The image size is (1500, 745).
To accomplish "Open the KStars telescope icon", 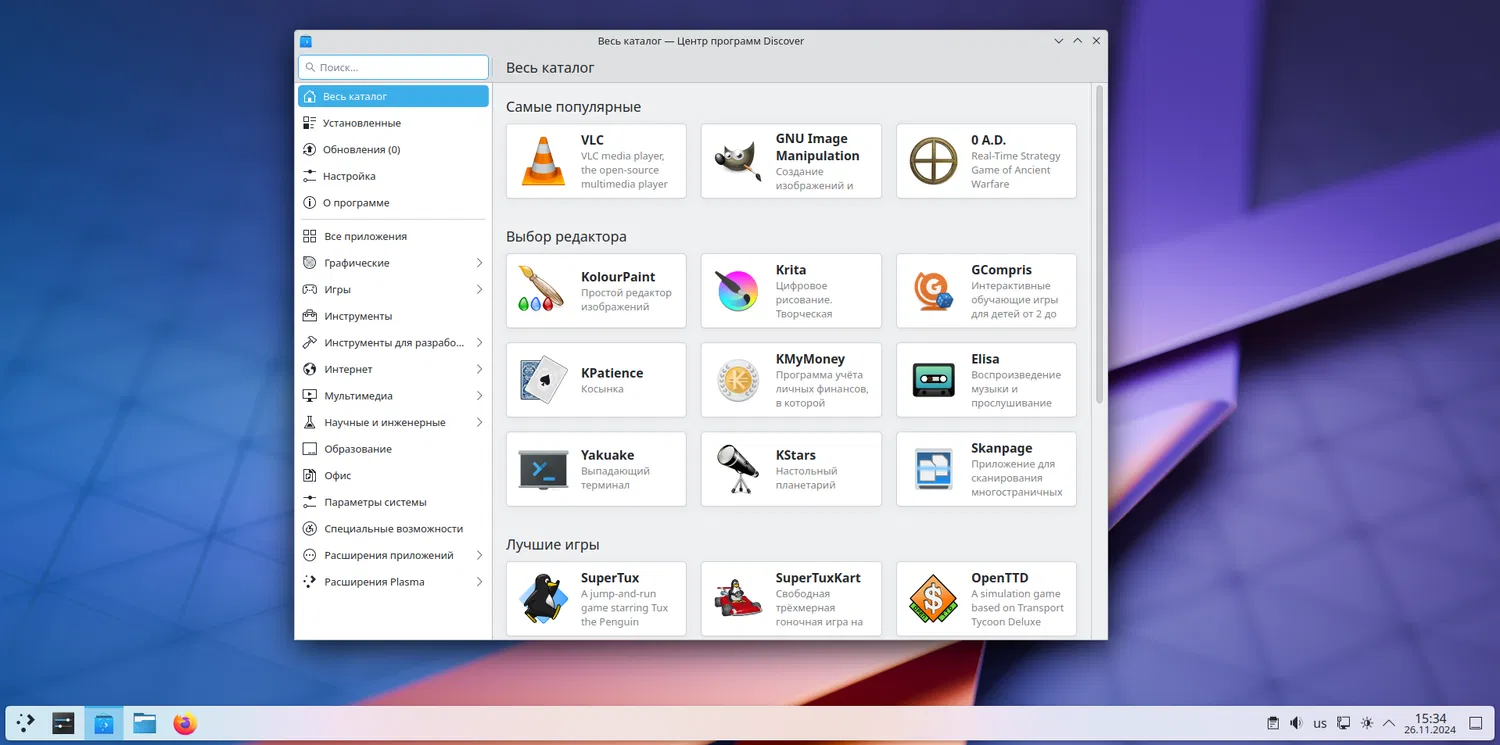I will tap(739, 469).
